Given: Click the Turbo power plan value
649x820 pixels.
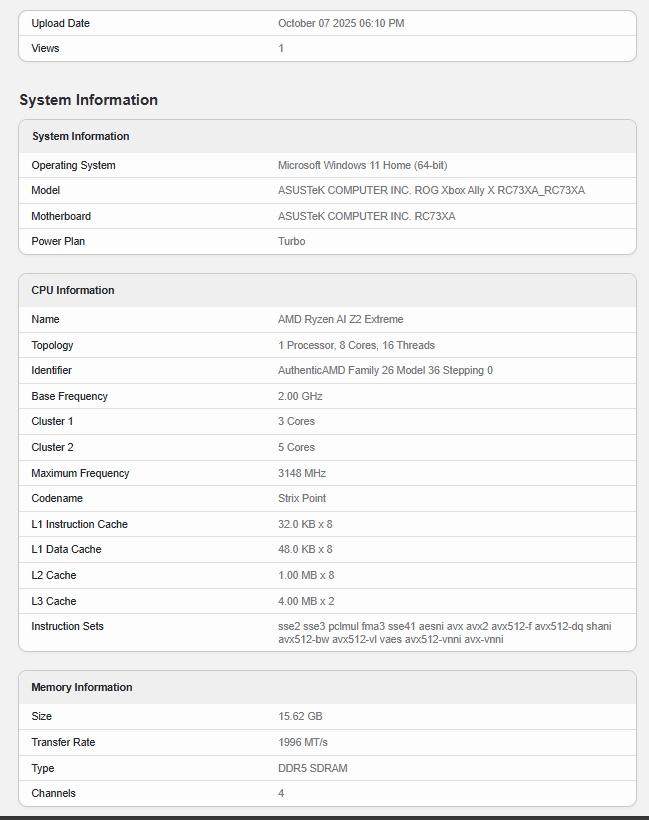Looking at the screenshot, I should click(291, 241).
